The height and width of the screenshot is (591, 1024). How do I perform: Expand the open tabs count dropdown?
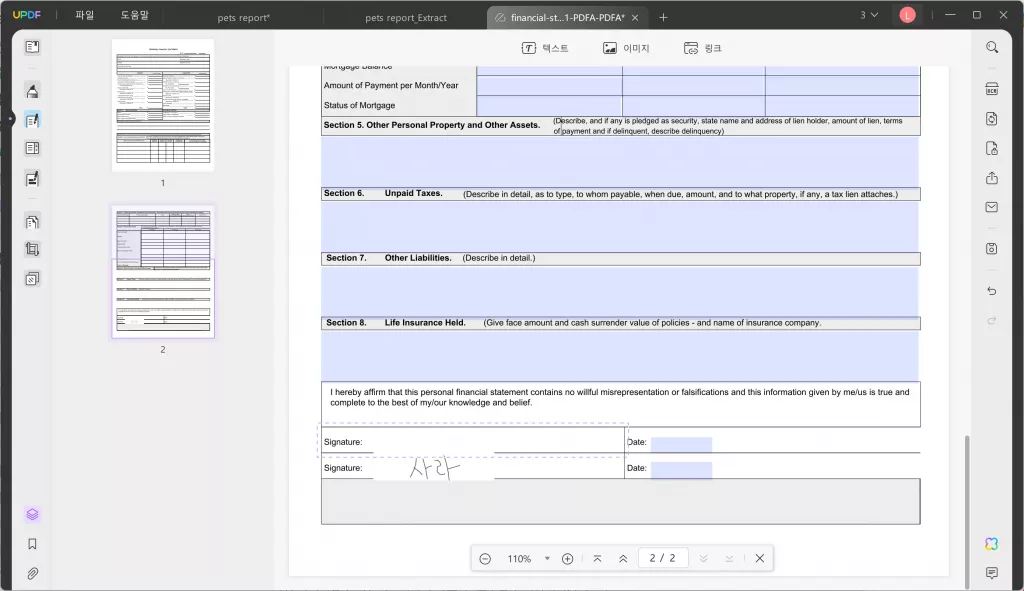tap(869, 15)
